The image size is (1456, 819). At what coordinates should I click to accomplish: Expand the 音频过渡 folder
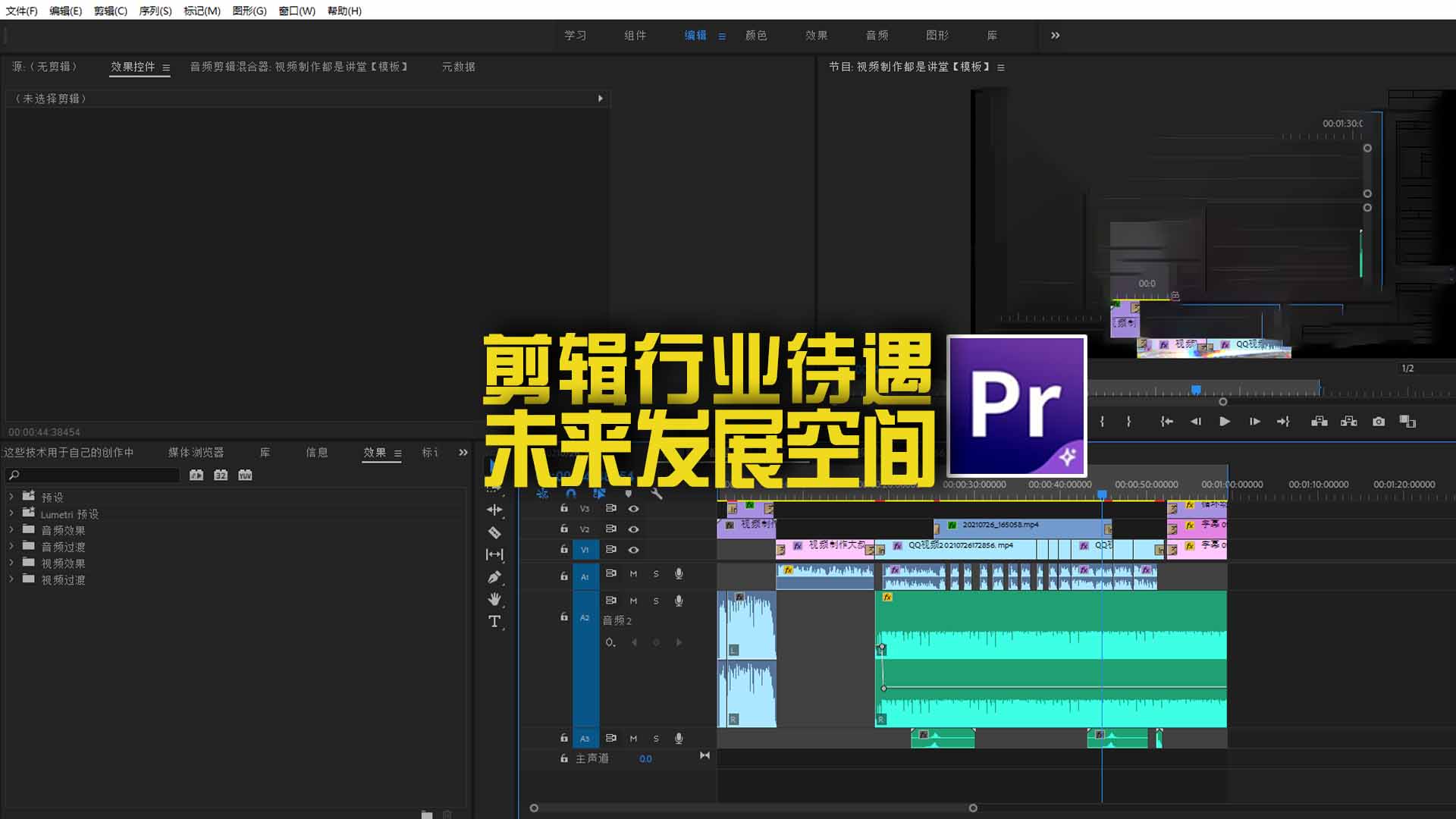(11, 546)
